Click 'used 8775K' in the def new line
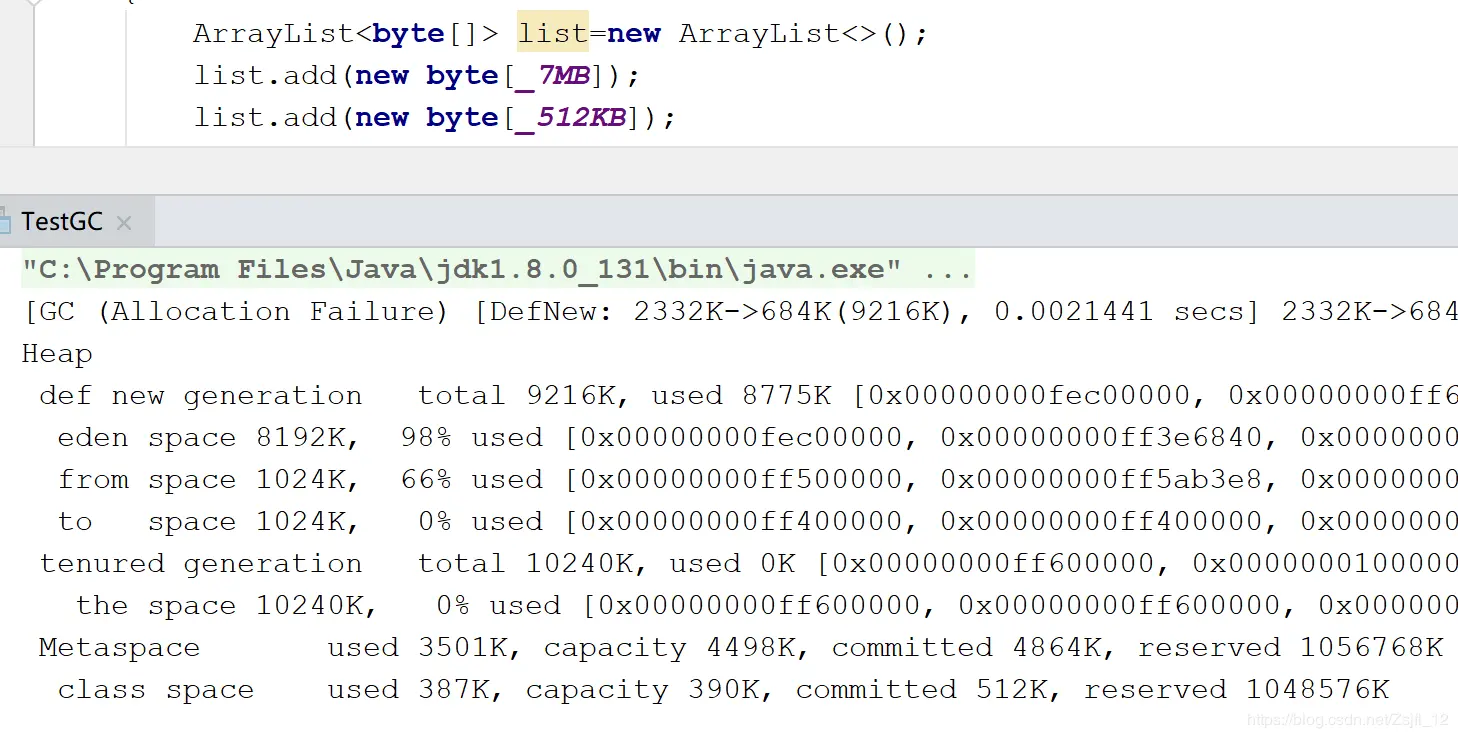The image size is (1458, 738). 741,396
